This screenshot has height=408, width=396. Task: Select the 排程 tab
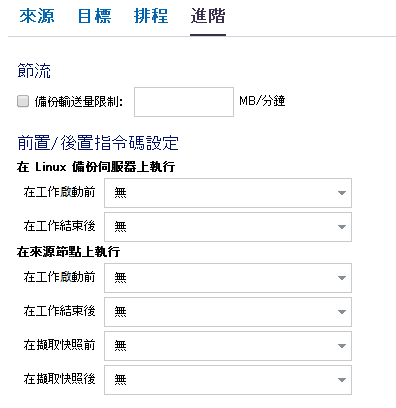(x=151, y=16)
